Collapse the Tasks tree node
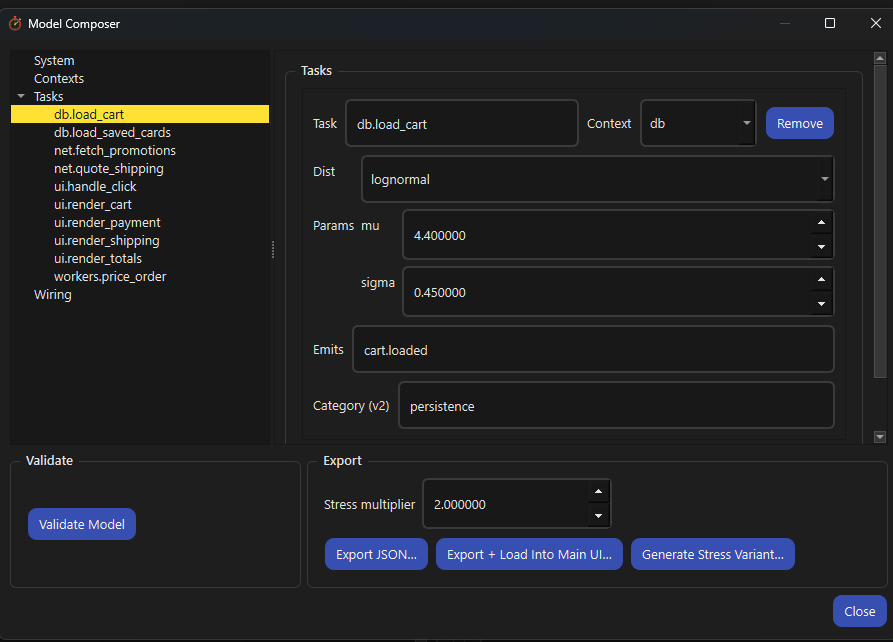Screen dimensions: 893x642 [21, 96]
